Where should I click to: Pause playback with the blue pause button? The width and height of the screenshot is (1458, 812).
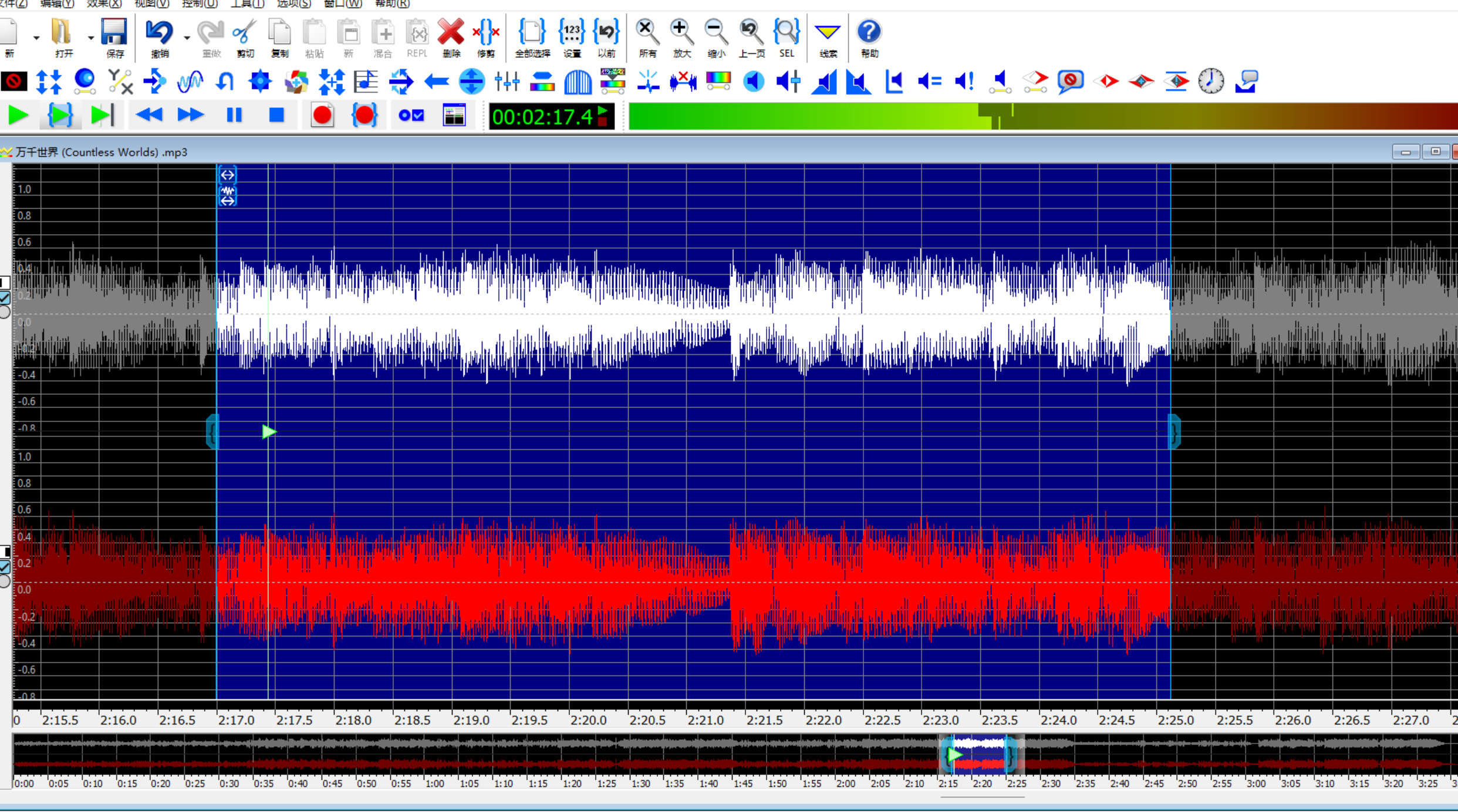(x=234, y=115)
